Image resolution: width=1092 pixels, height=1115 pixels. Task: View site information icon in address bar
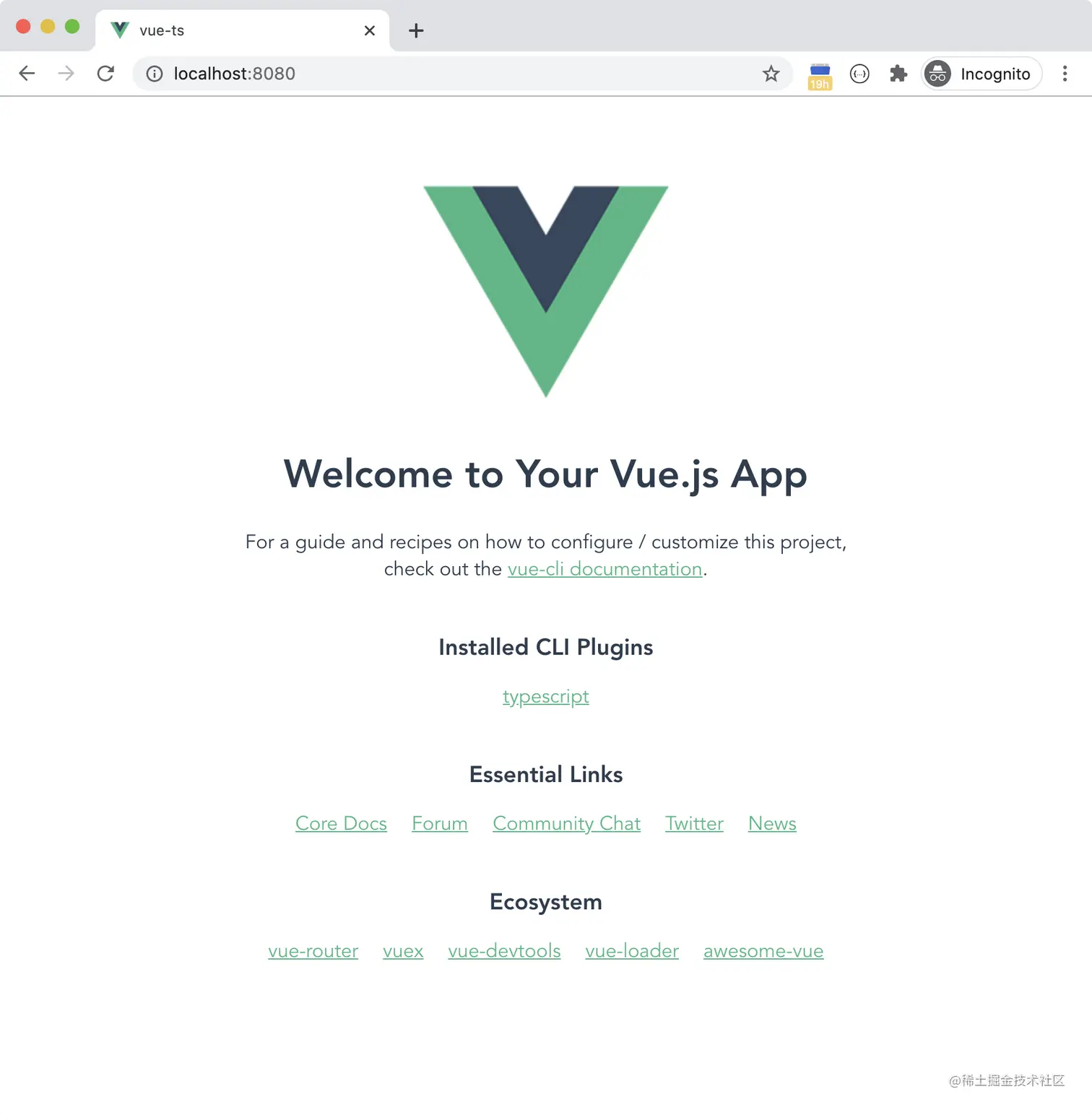point(155,74)
